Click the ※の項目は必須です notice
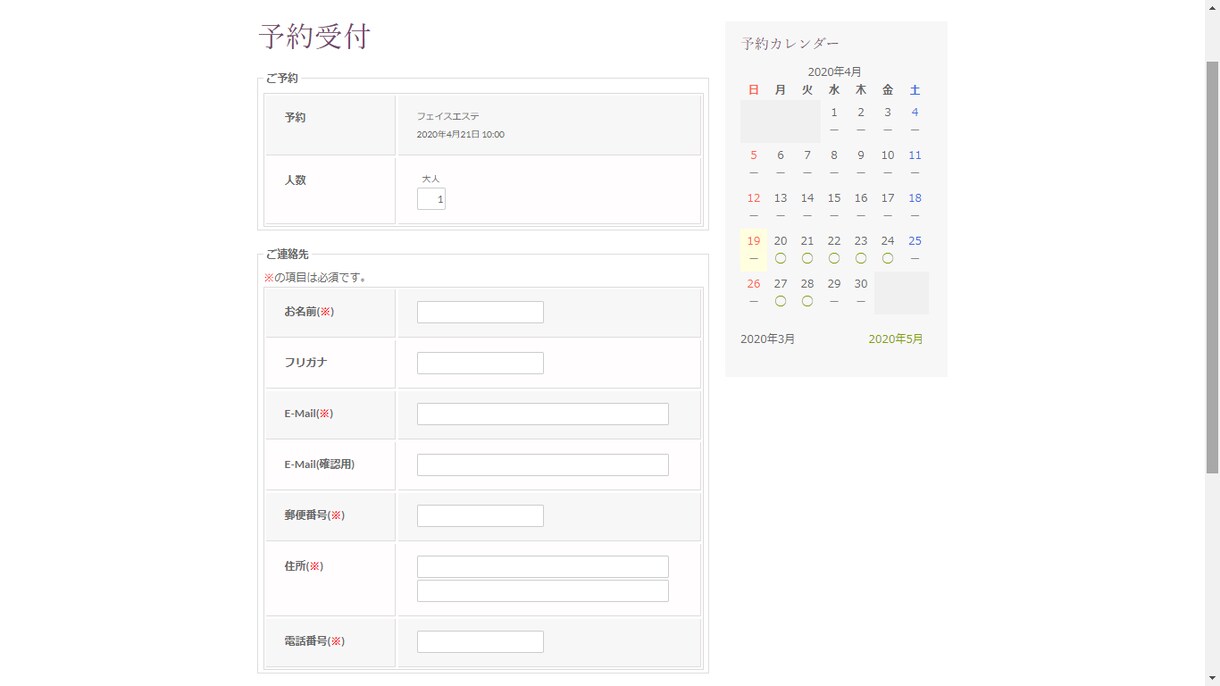The width and height of the screenshot is (1220, 686). 315,277
